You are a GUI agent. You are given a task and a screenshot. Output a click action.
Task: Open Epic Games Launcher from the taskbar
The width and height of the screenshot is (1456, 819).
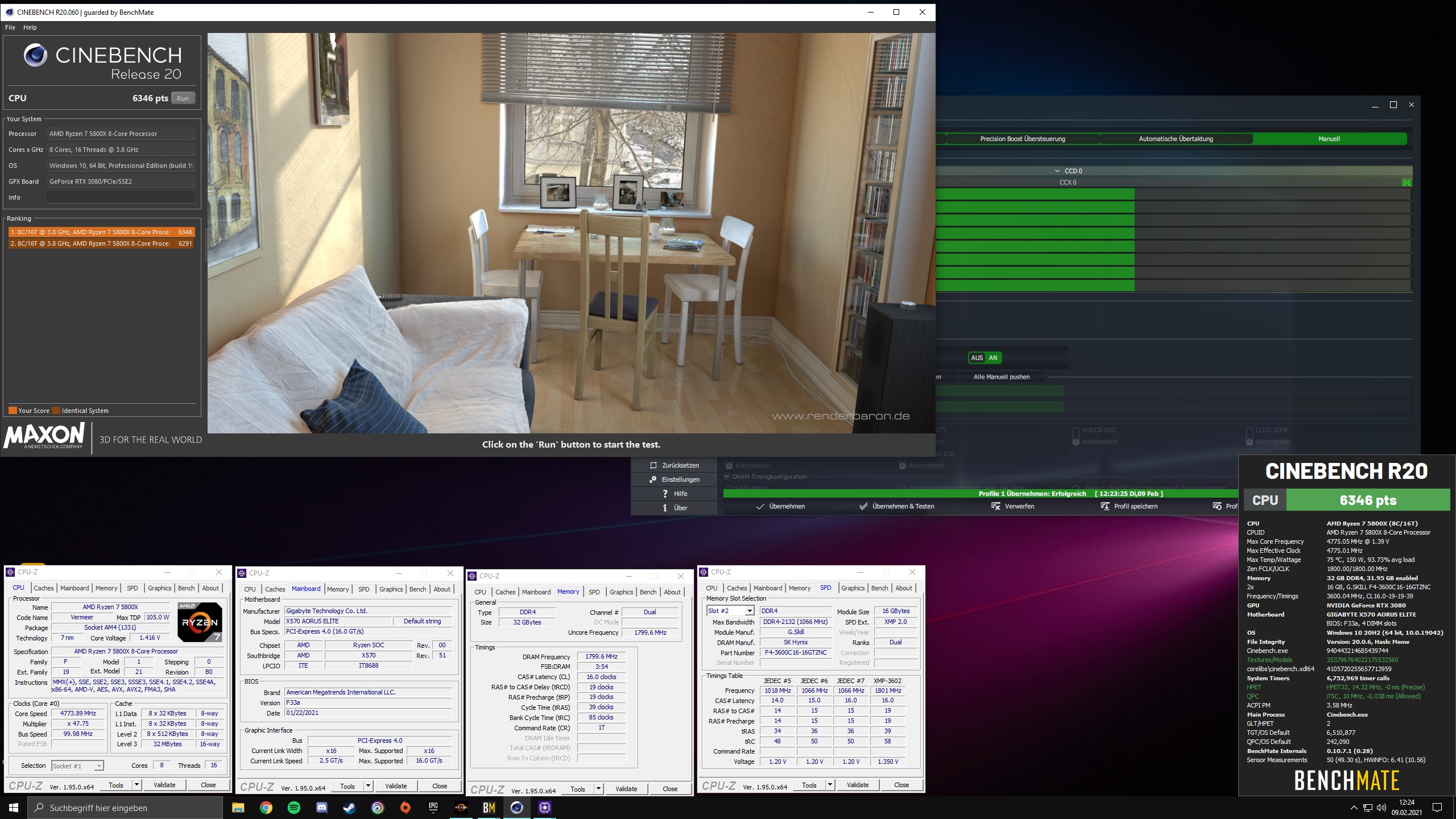click(x=433, y=808)
